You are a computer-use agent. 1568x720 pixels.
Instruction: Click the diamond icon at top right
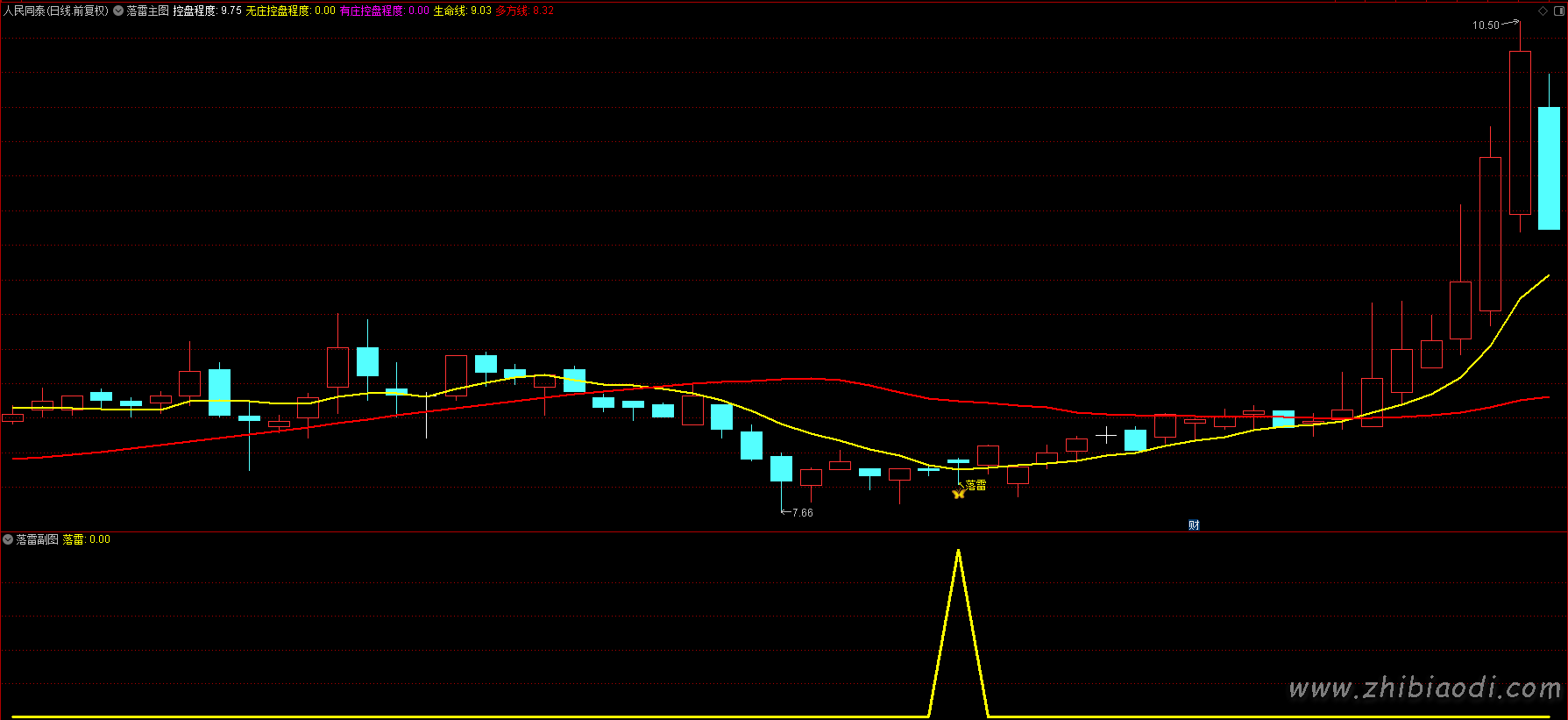[1543, 11]
